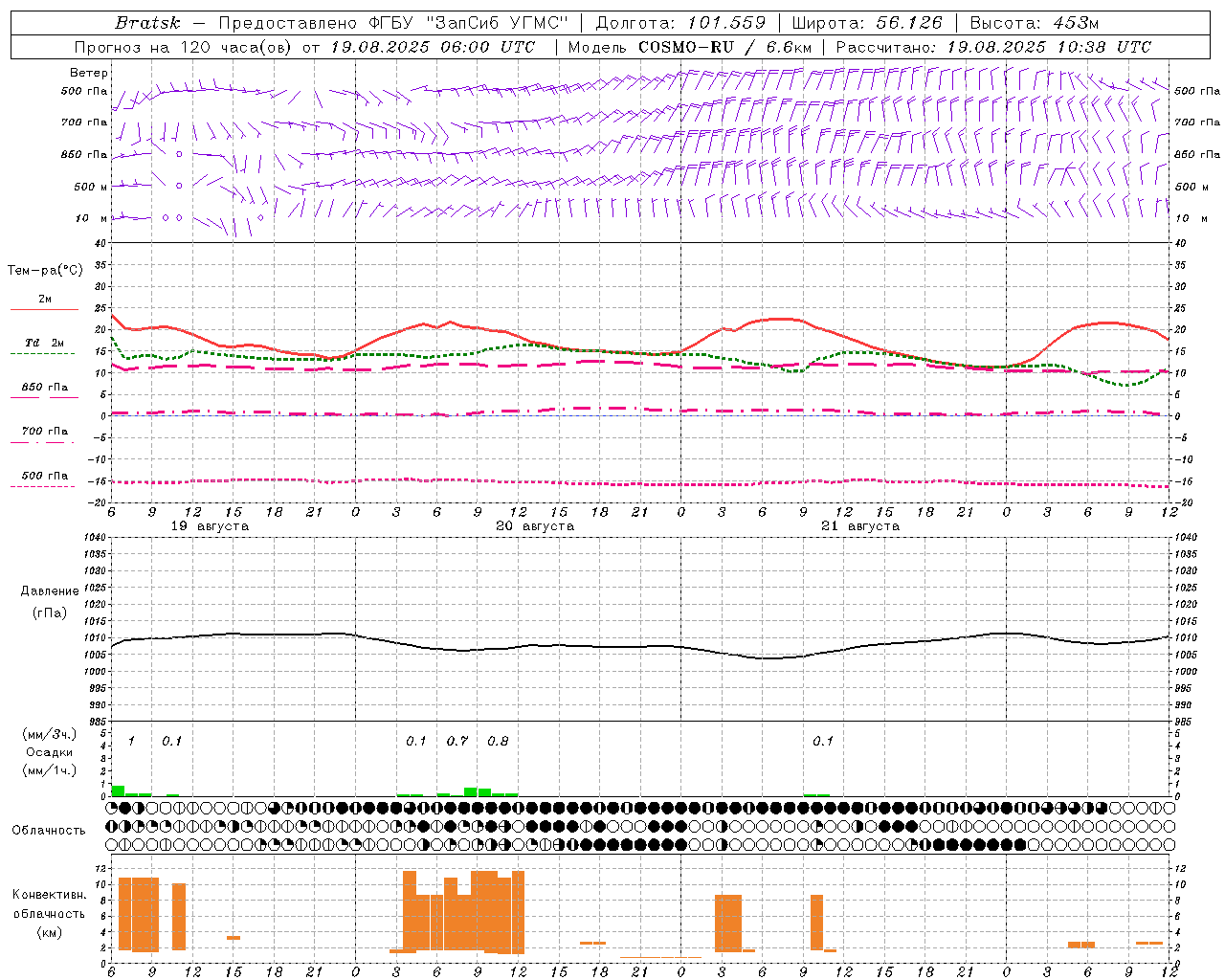Click the "COSMO-RU / 6.6км" model label
The image size is (1225, 980).
pos(724,47)
